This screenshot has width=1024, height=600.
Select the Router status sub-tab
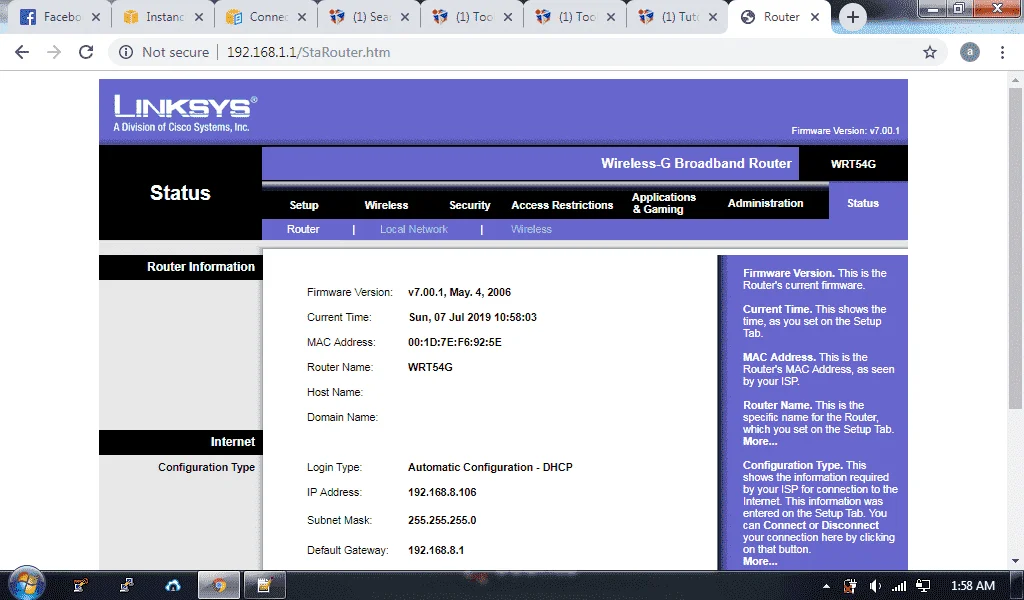click(x=303, y=229)
